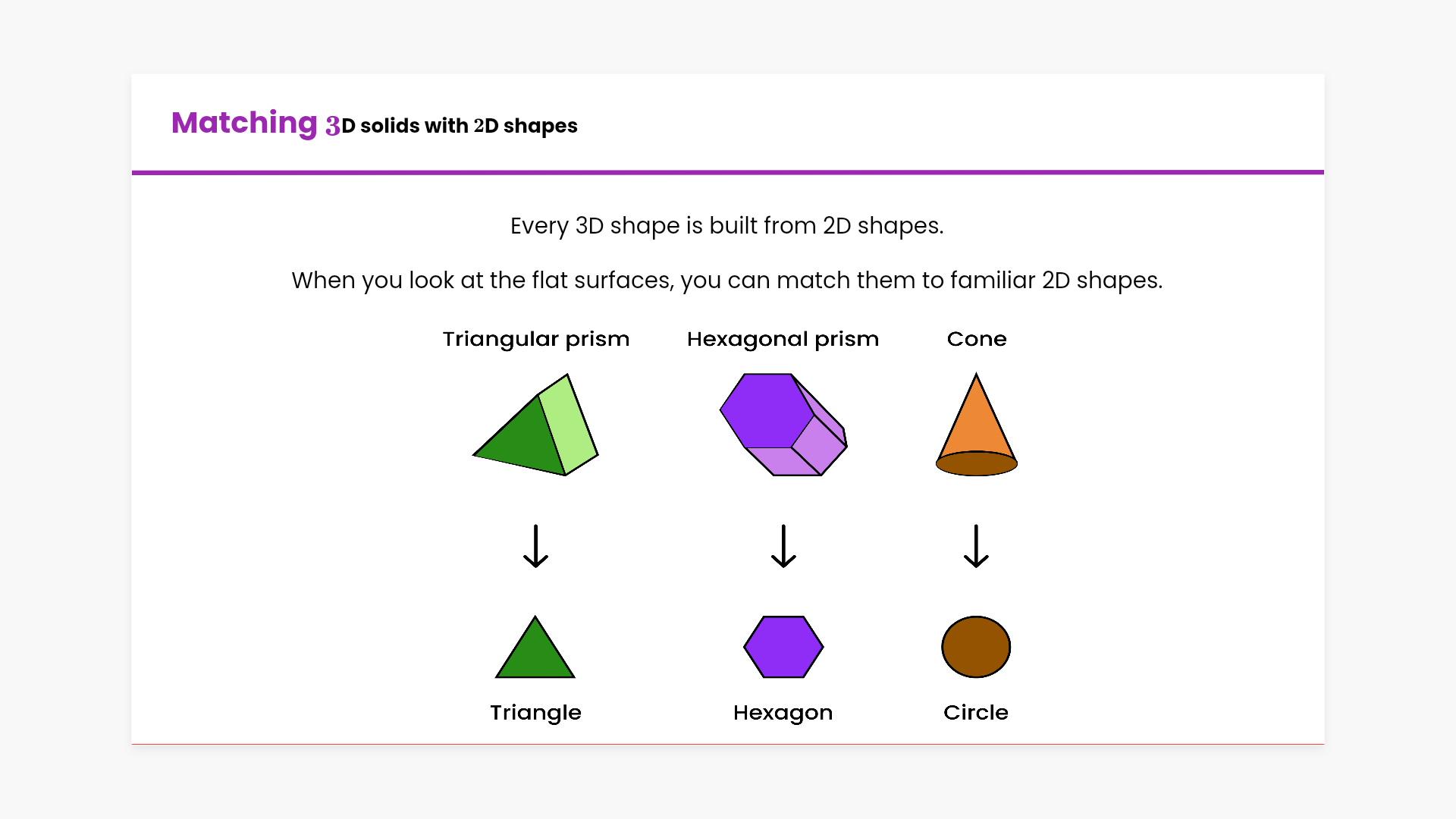Screen dimensions: 1456x819
Task: Click the sentence "Every 3D shape is built from 2D shapes."
Action: click(726, 226)
